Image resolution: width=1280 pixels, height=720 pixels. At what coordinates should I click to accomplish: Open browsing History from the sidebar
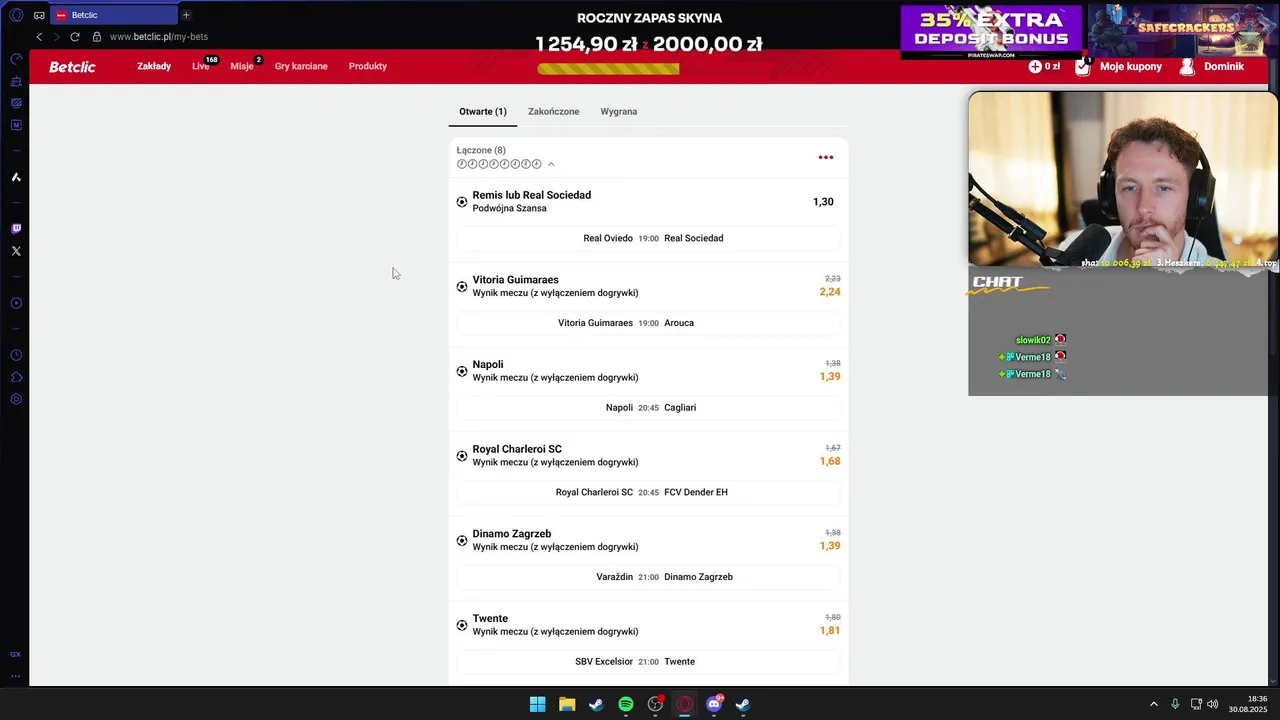point(16,355)
